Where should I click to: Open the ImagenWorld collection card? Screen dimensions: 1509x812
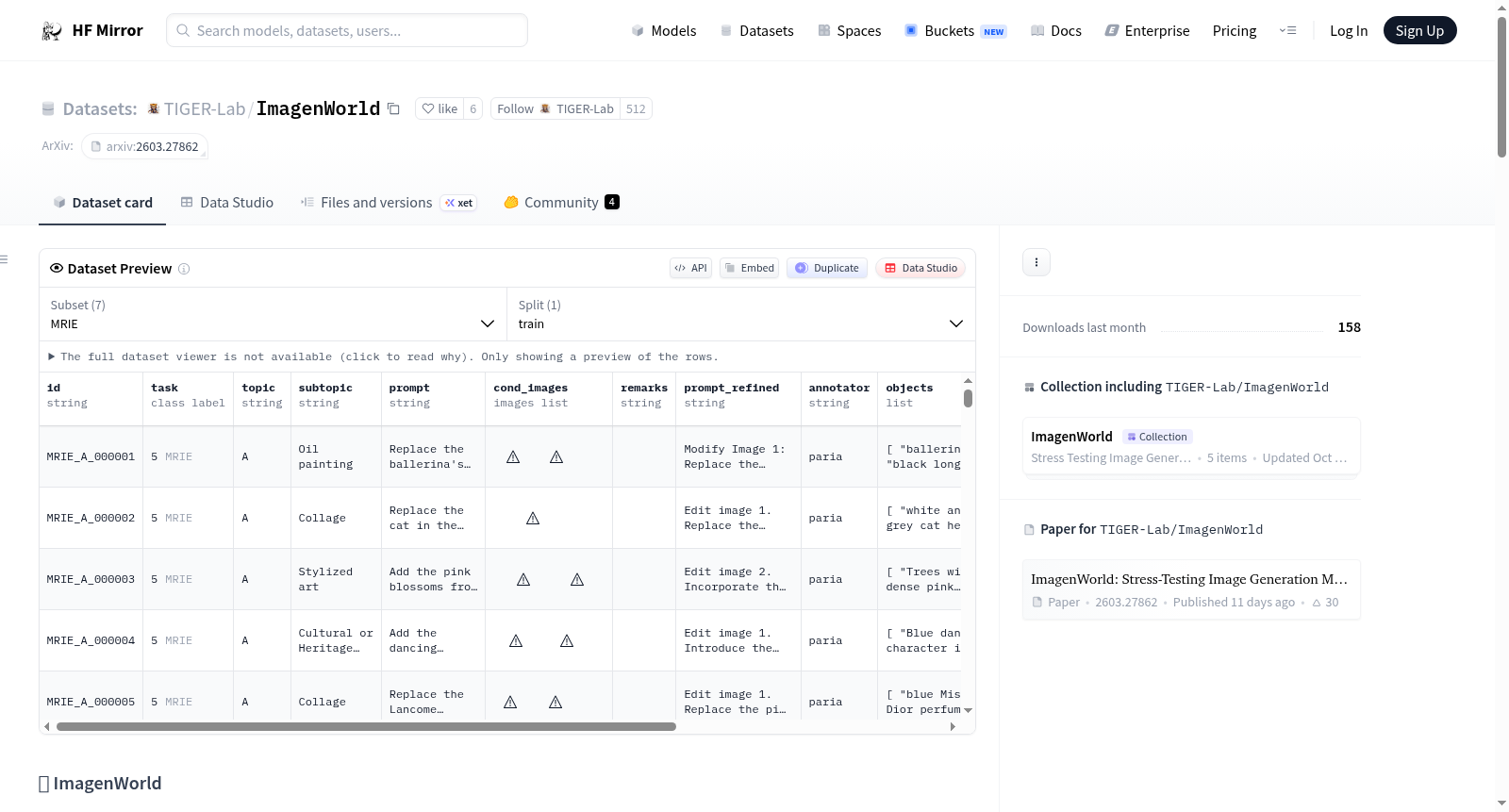(x=1191, y=448)
